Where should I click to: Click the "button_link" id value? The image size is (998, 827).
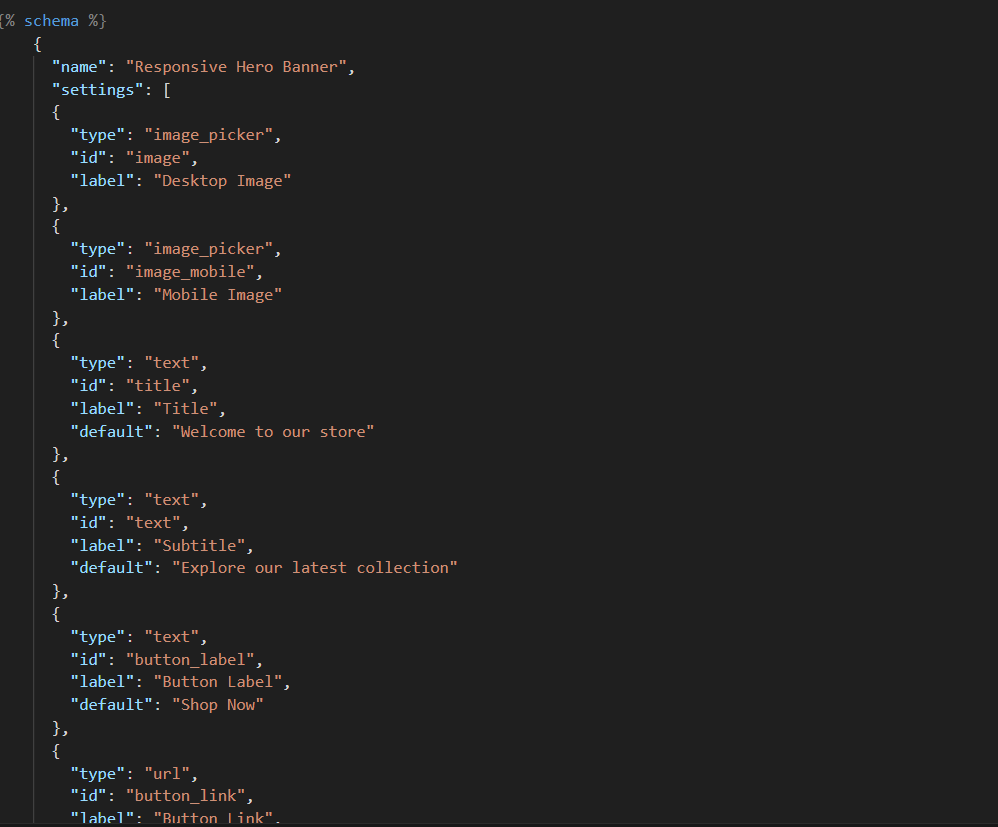pos(185,796)
